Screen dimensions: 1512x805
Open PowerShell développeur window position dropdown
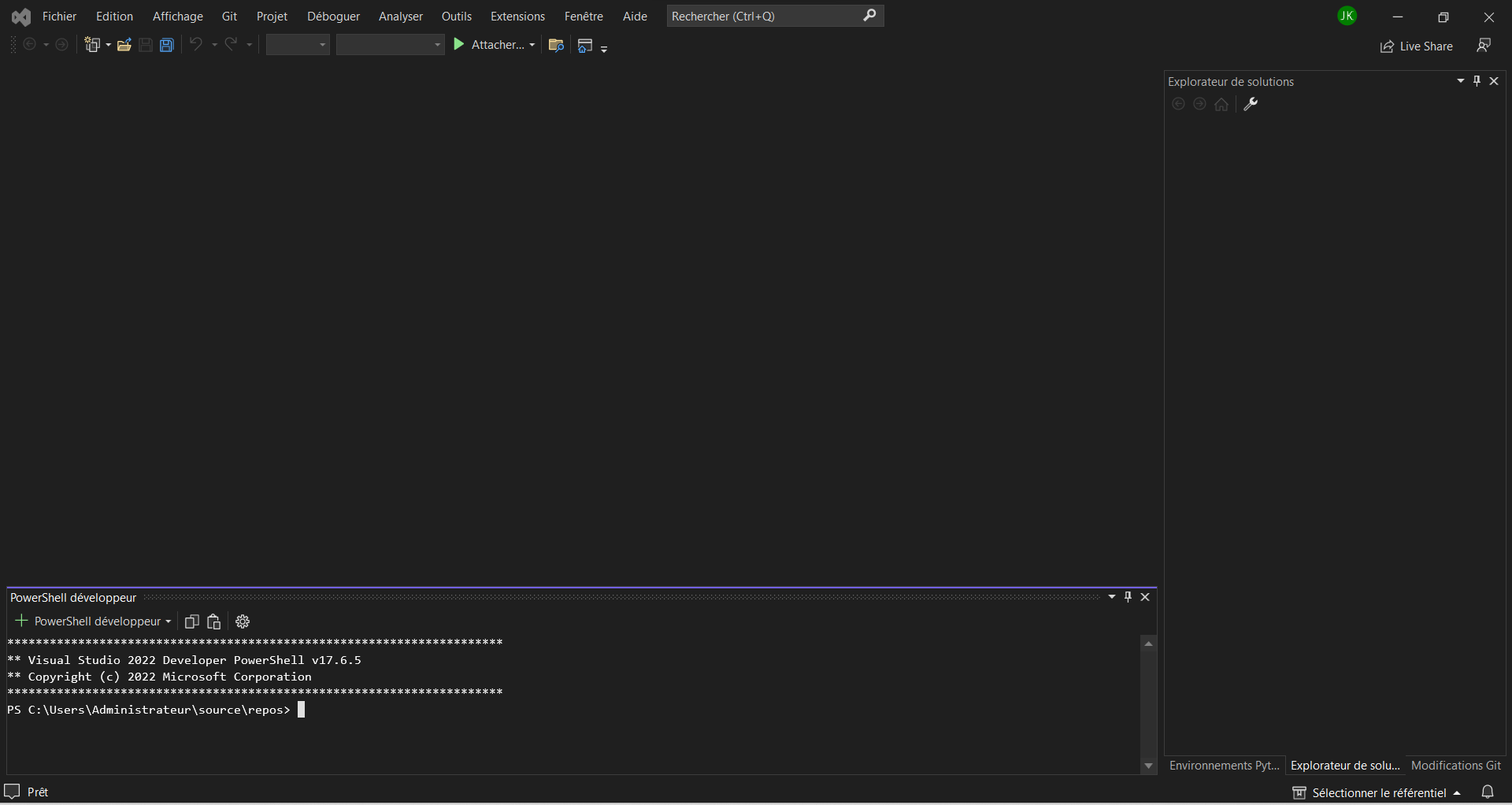pyautogui.click(x=1112, y=597)
